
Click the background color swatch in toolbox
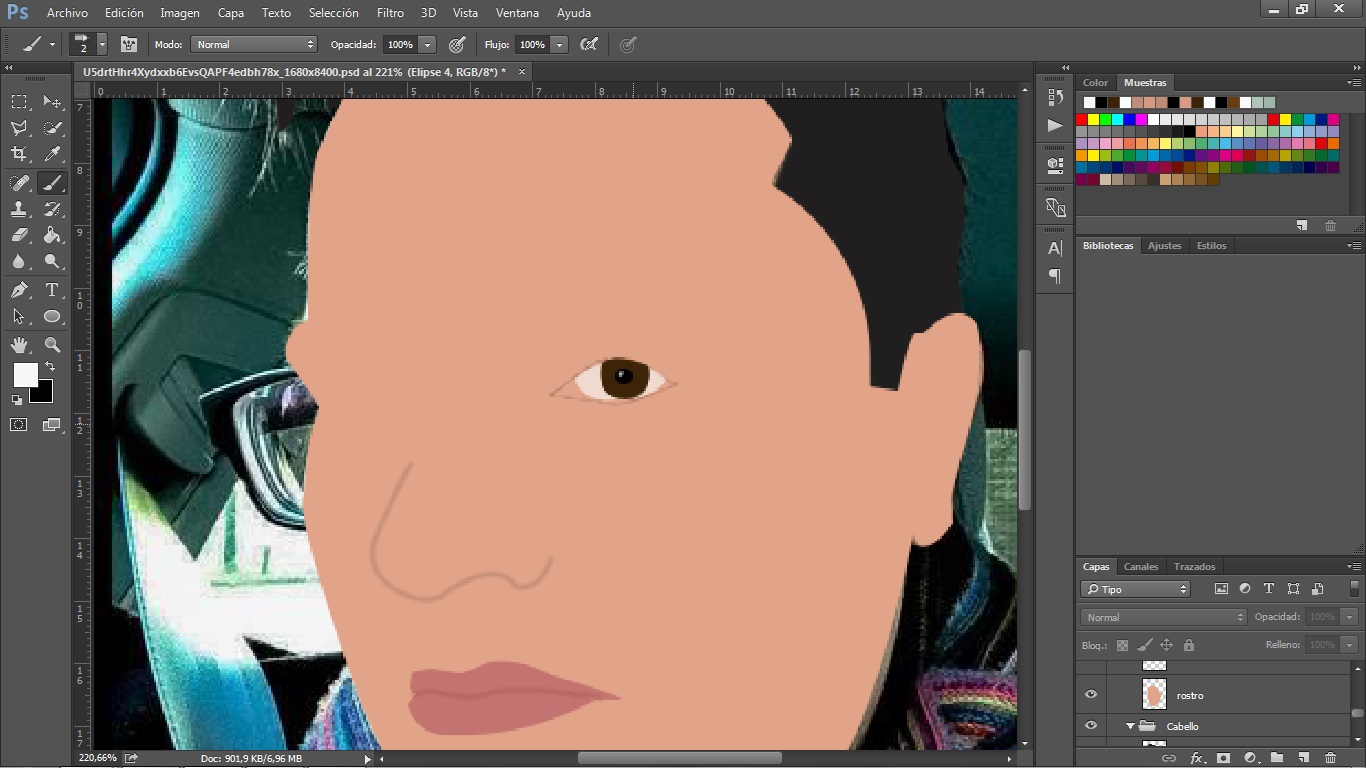pyautogui.click(x=44, y=394)
